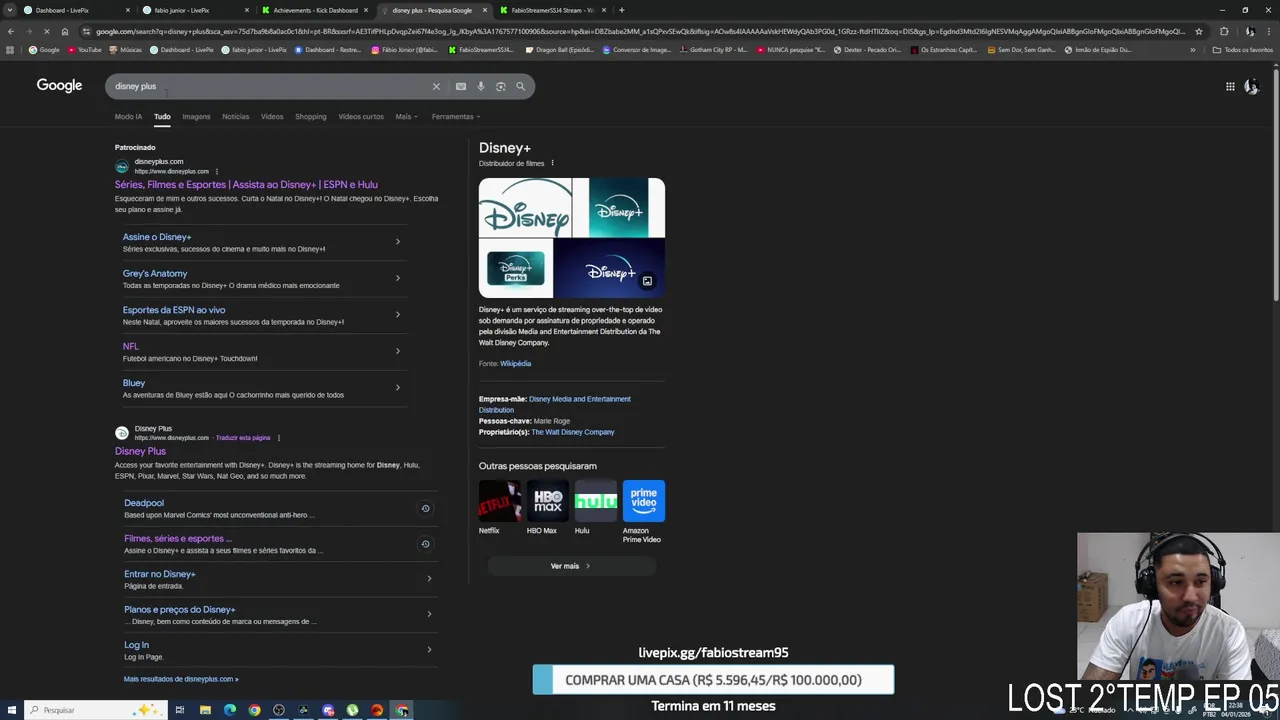The image size is (1280, 720).
Task: Click the Windows taskbar Pesquisar search box
Action: click(95, 710)
